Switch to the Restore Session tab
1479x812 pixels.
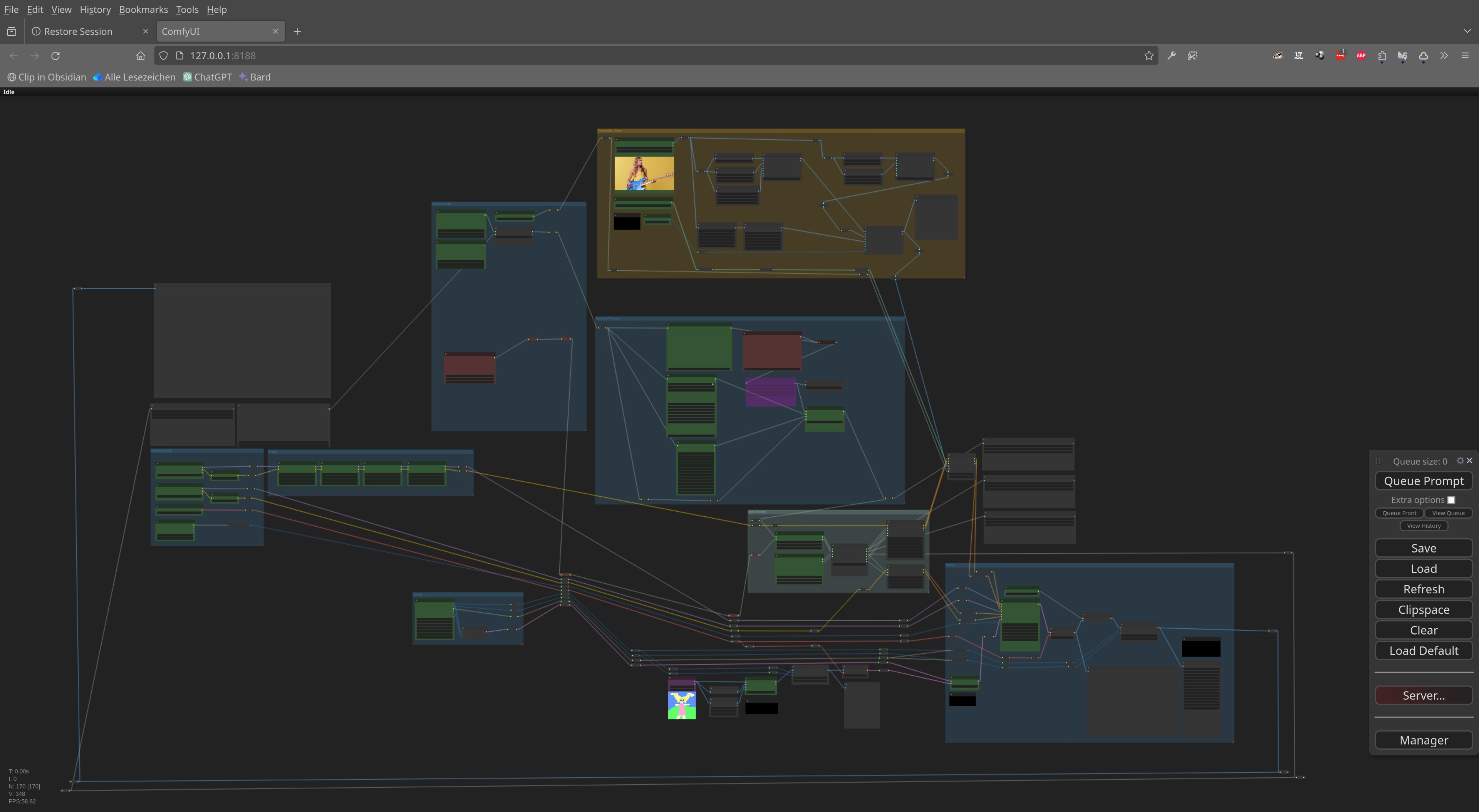[x=78, y=32]
